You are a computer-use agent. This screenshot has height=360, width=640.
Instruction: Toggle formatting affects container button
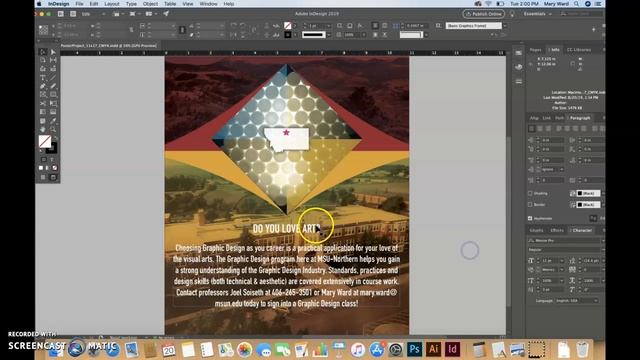(44, 160)
